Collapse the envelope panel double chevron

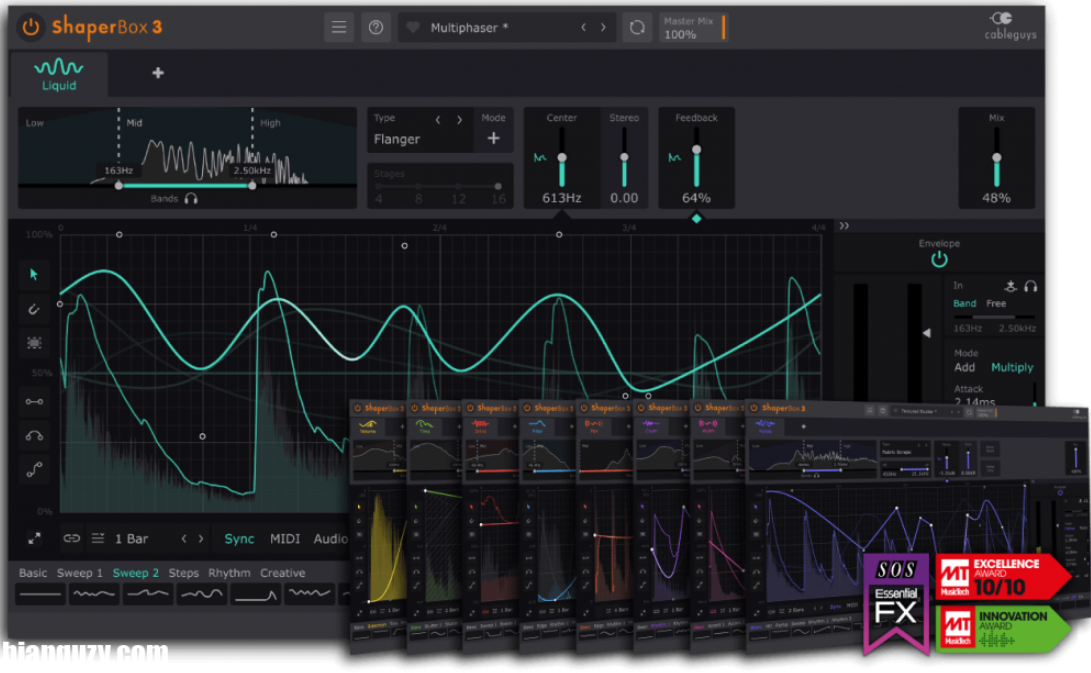click(844, 226)
